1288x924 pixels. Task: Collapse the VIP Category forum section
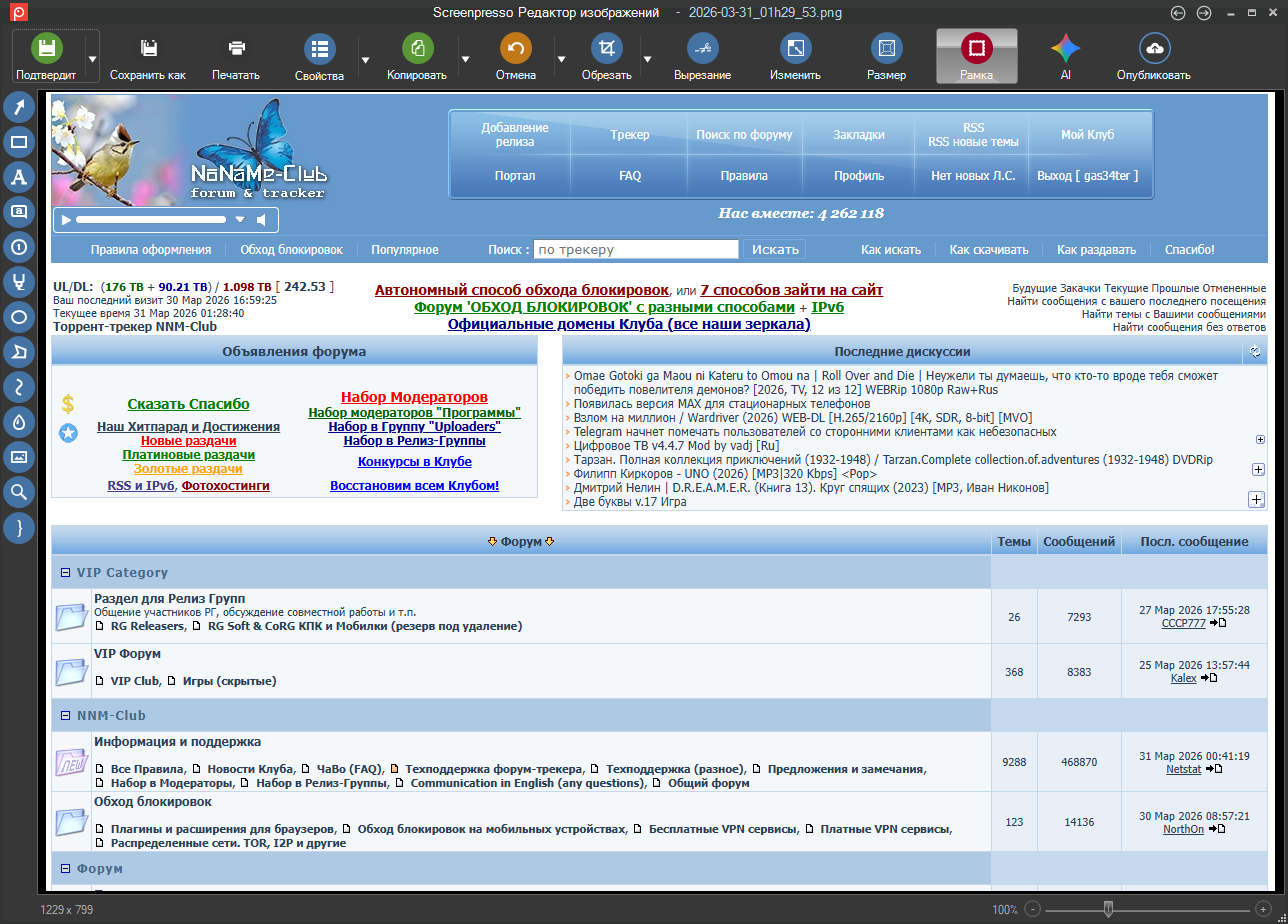pyautogui.click(x=66, y=573)
